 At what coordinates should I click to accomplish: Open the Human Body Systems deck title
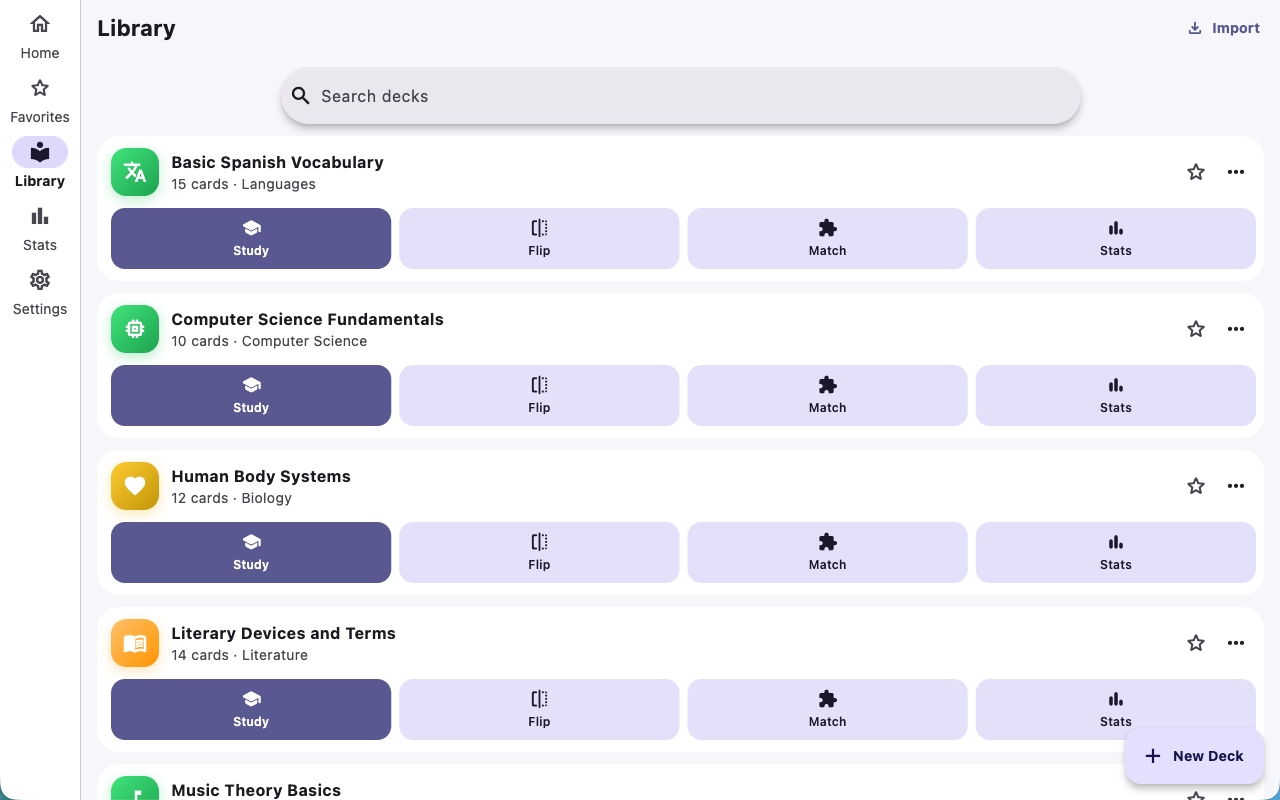point(261,476)
